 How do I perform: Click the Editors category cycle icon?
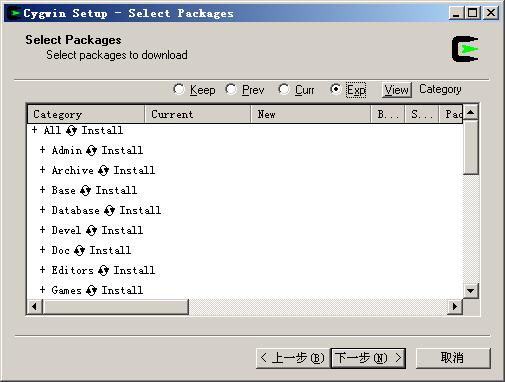click(x=103, y=271)
